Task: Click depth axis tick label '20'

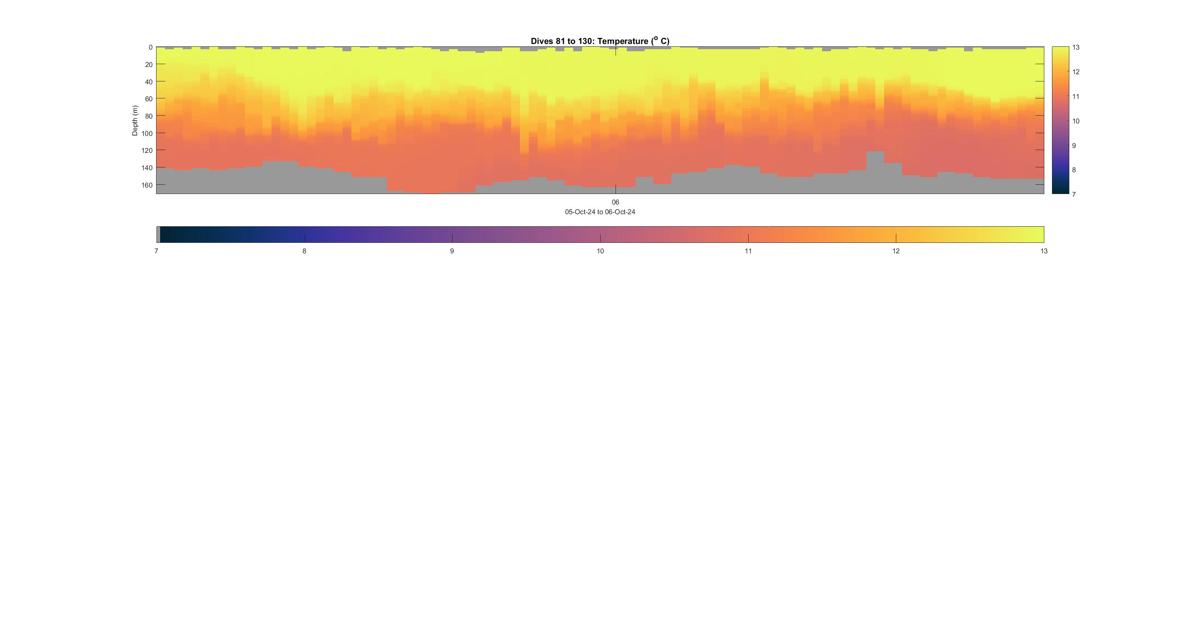Action: tap(148, 64)
